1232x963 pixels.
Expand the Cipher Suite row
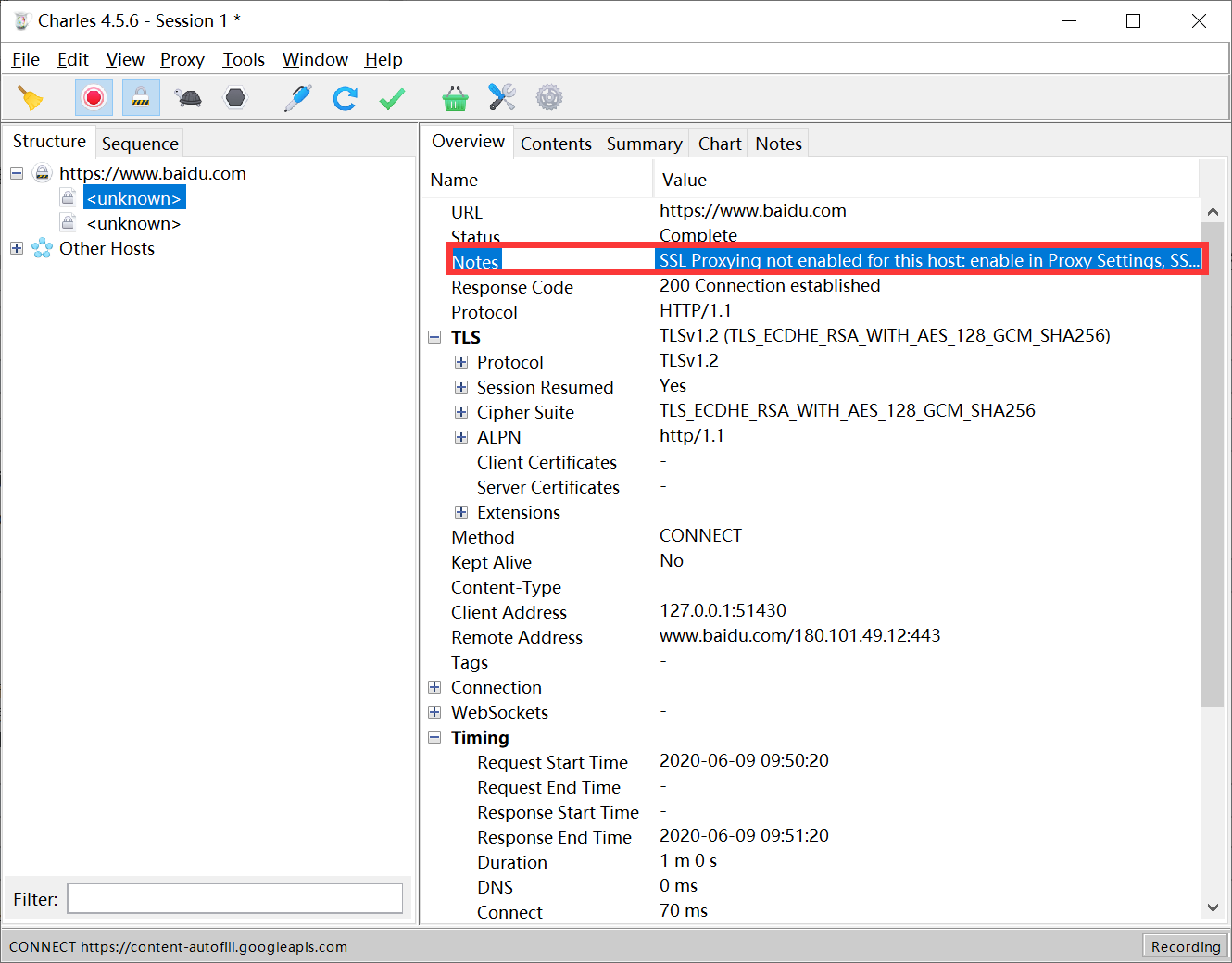(461, 412)
